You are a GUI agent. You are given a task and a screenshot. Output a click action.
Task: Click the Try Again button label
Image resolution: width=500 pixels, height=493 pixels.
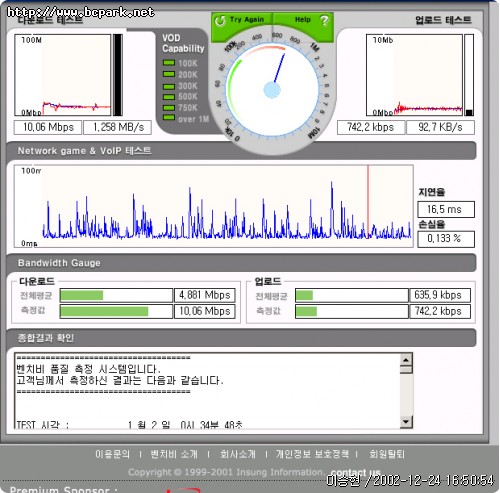[x=247, y=19]
